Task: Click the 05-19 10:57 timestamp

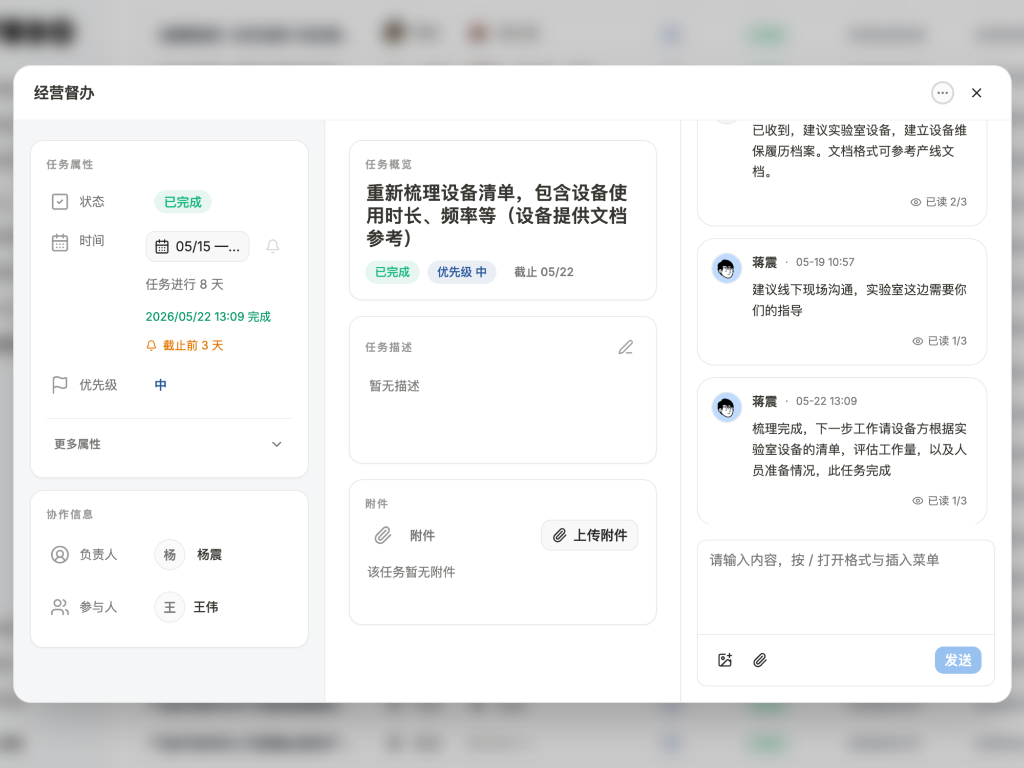Action: (x=825, y=262)
